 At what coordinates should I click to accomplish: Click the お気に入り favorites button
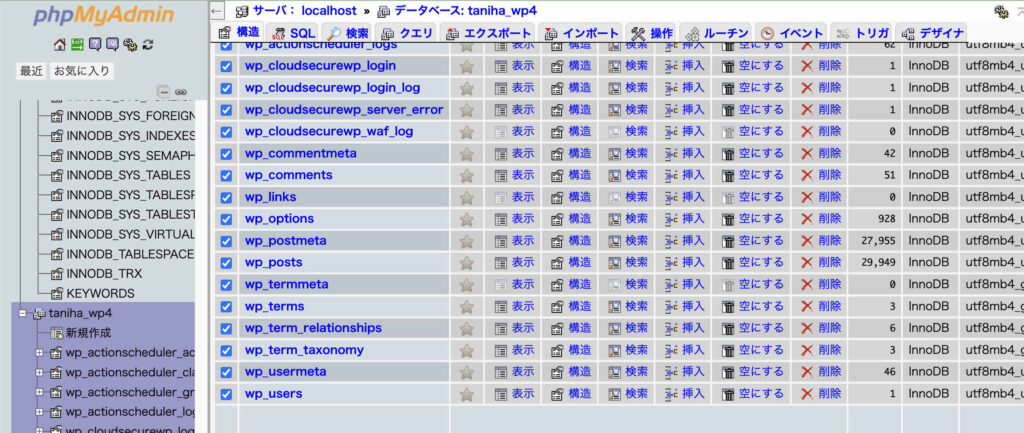tap(82, 71)
